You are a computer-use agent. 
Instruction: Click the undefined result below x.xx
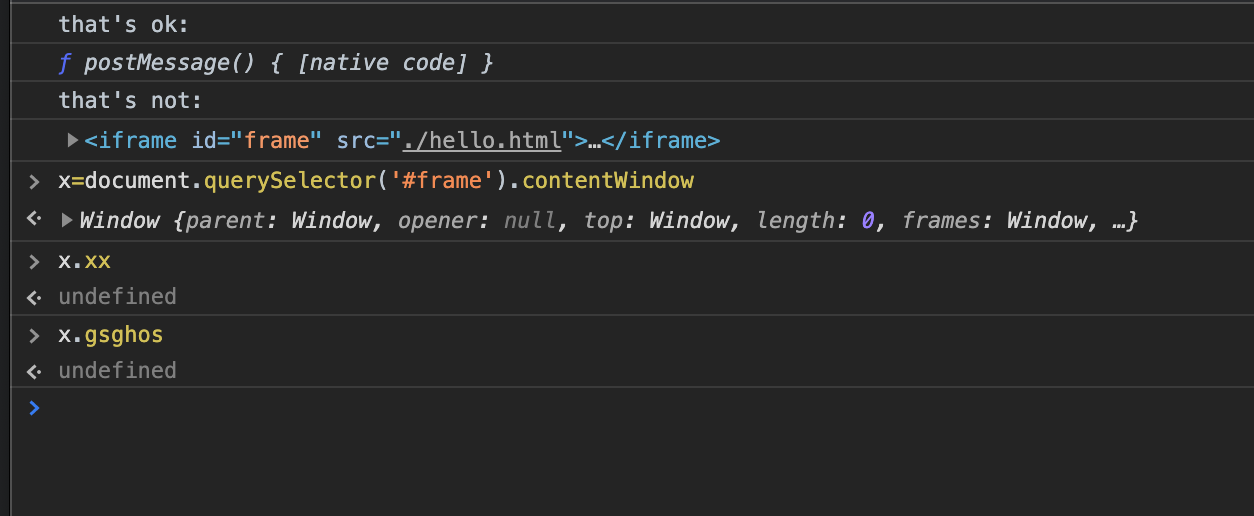click(x=117, y=296)
